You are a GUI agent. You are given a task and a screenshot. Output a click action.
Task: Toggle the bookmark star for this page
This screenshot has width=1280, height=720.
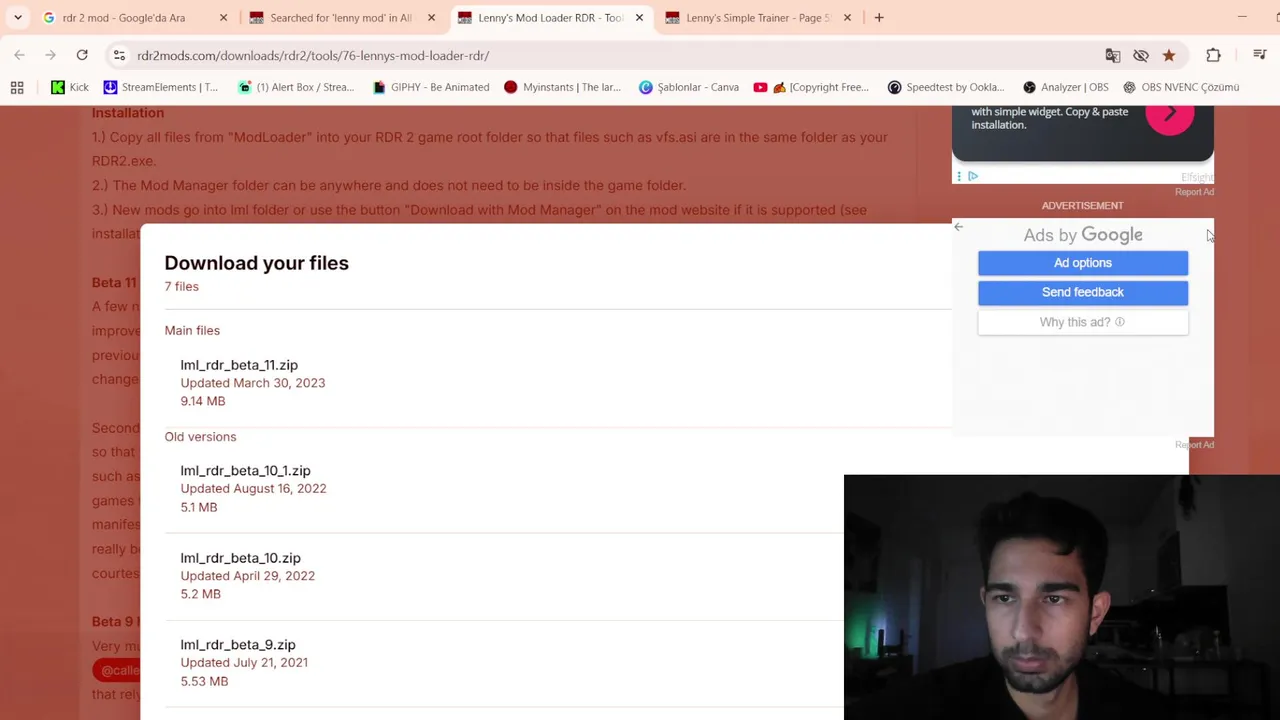1169,55
